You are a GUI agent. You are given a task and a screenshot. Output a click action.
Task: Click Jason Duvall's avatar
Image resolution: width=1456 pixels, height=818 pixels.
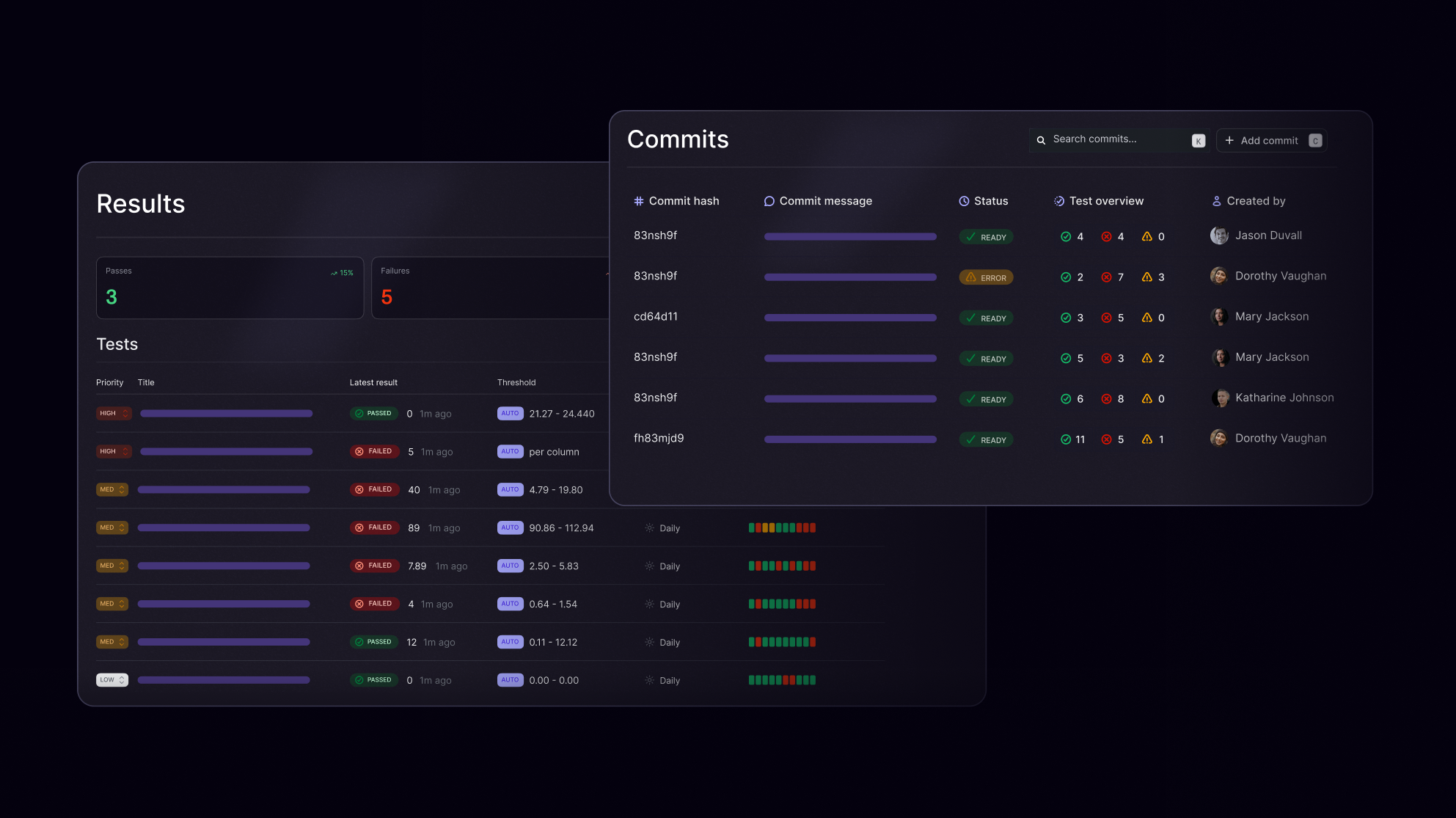(x=1219, y=235)
